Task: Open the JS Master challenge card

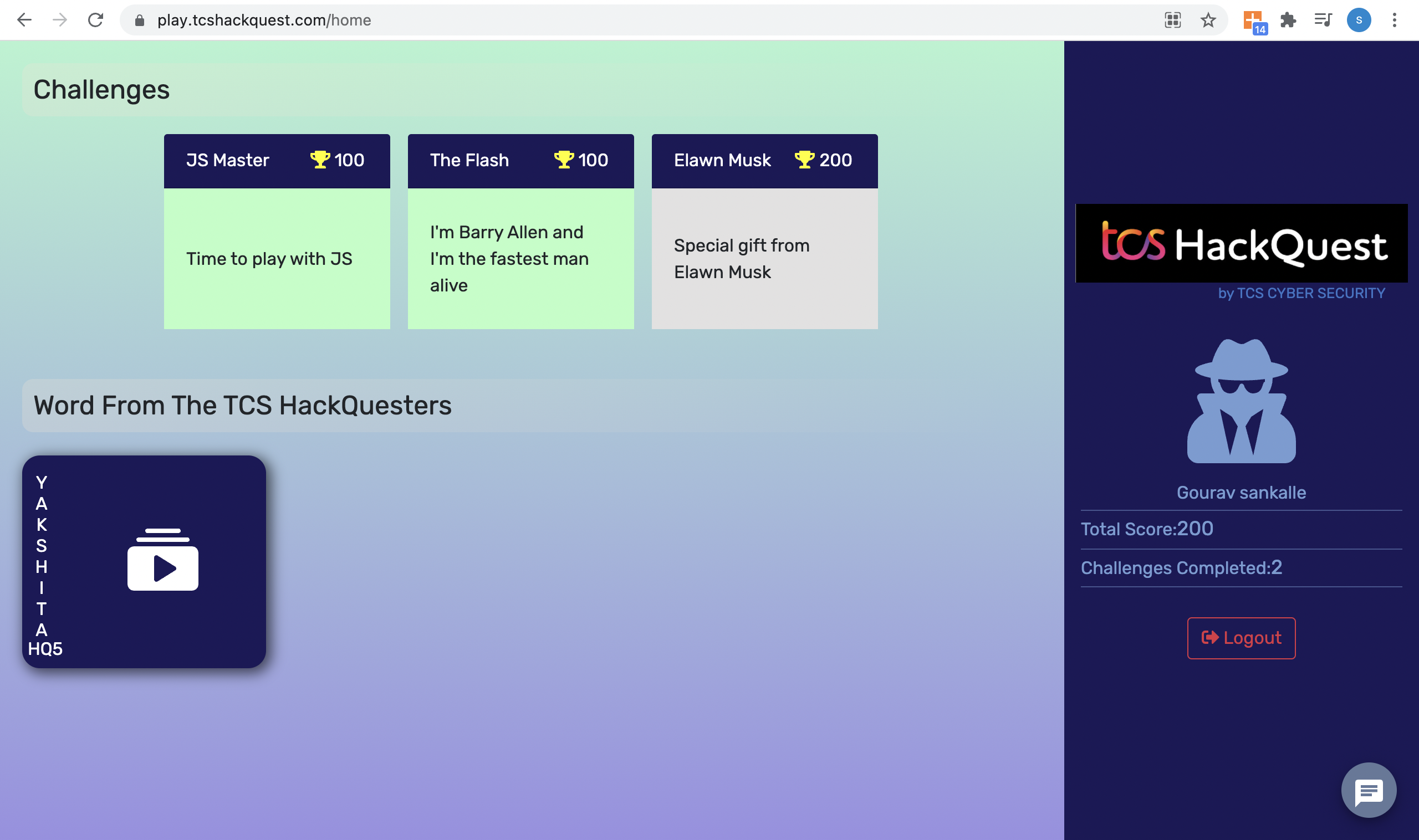Action: tap(277, 232)
